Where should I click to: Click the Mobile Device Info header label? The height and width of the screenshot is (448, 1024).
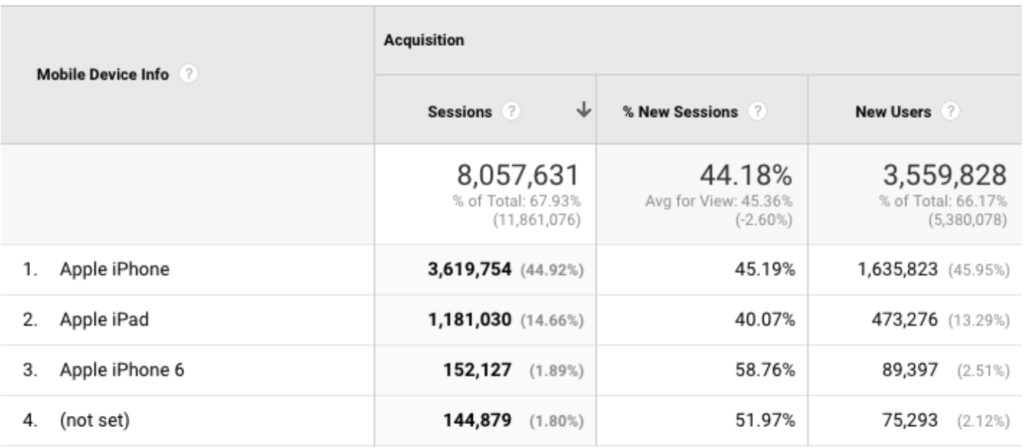coord(103,75)
